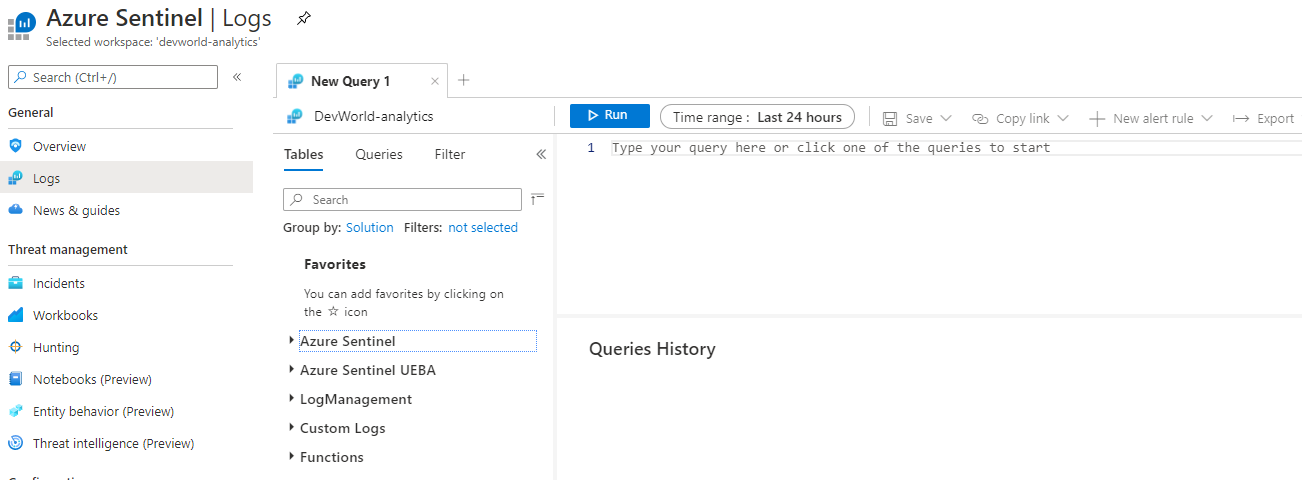Switch to the Filter tab
1302x480 pixels.
point(450,154)
